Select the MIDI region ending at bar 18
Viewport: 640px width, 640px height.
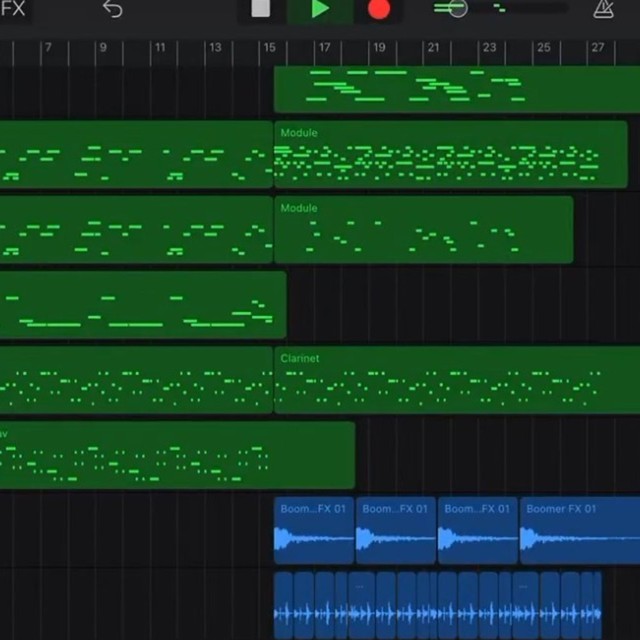tap(178, 455)
